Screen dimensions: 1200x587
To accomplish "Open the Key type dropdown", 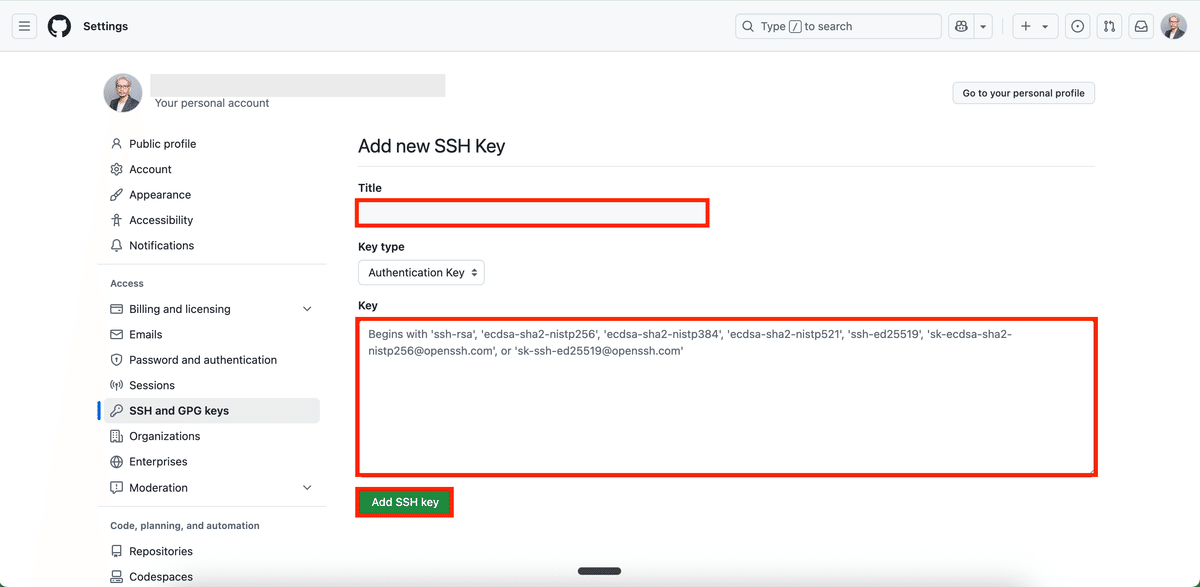I will (421, 272).
